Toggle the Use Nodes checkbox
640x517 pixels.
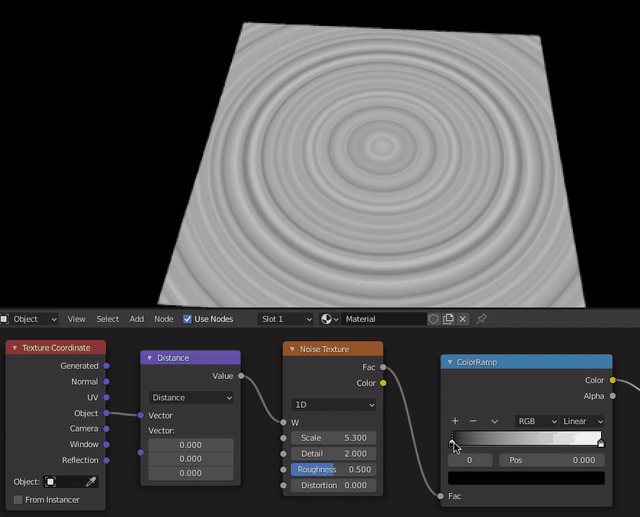pyautogui.click(x=187, y=319)
